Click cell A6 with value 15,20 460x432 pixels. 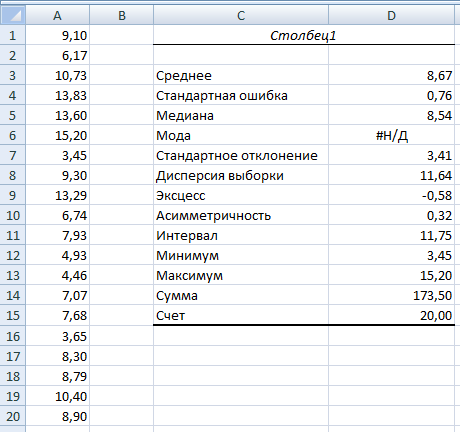pyautogui.click(x=57, y=135)
